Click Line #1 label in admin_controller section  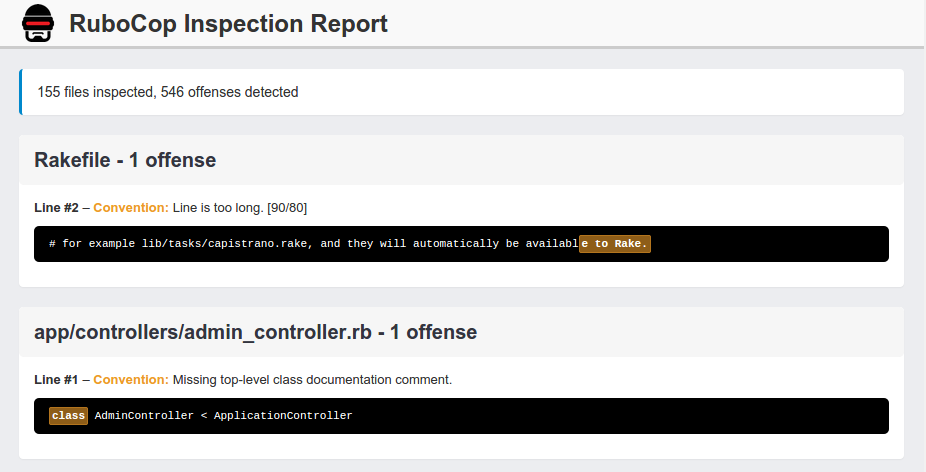56,380
